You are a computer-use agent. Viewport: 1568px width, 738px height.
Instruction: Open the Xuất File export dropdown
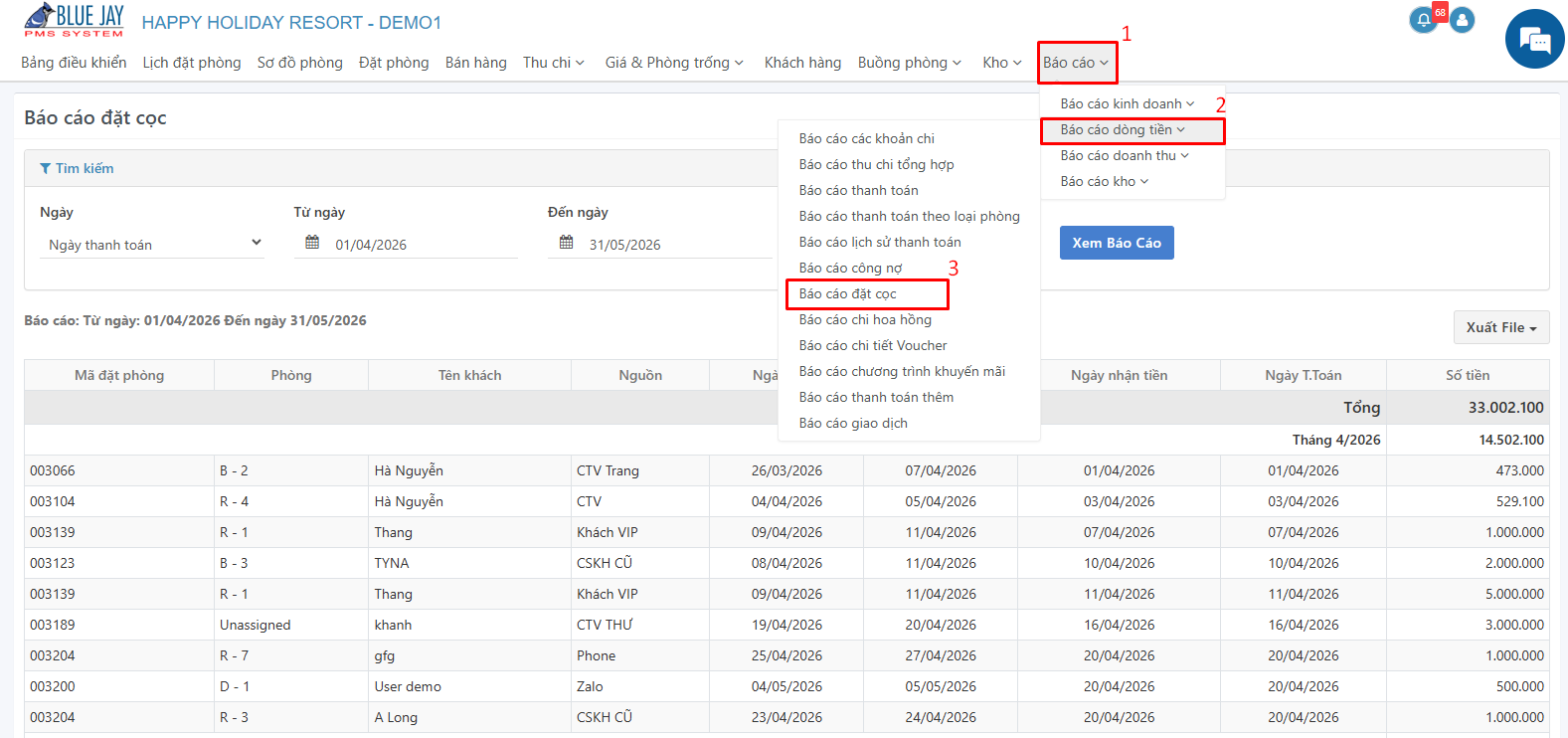click(x=1501, y=327)
